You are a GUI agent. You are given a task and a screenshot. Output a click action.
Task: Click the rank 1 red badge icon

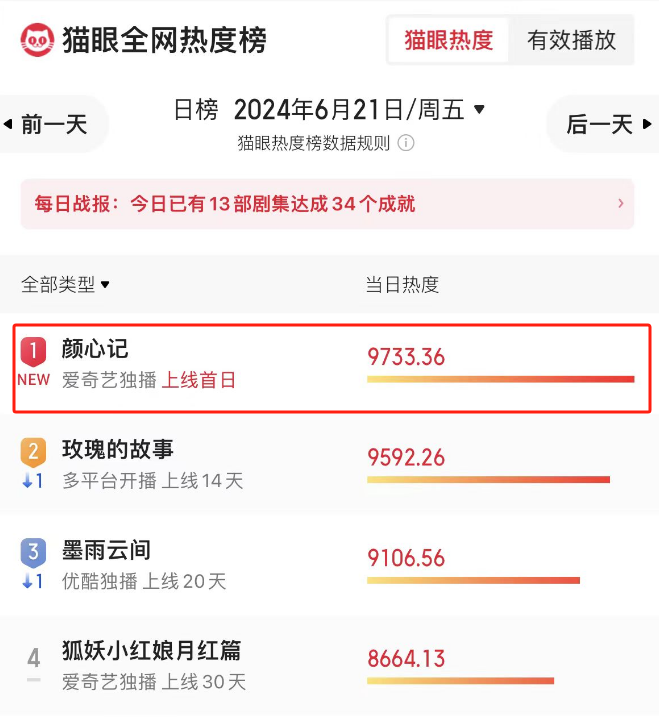tap(33, 352)
